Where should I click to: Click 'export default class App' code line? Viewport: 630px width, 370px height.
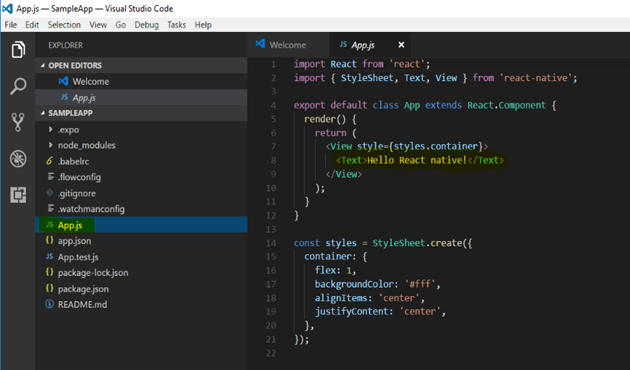pyautogui.click(x=425, y=105)
